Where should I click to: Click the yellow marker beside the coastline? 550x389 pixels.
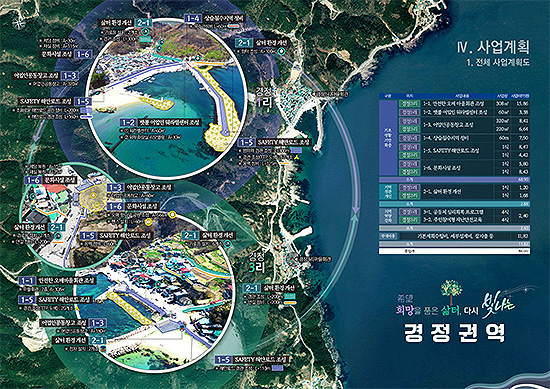[297, 158]
